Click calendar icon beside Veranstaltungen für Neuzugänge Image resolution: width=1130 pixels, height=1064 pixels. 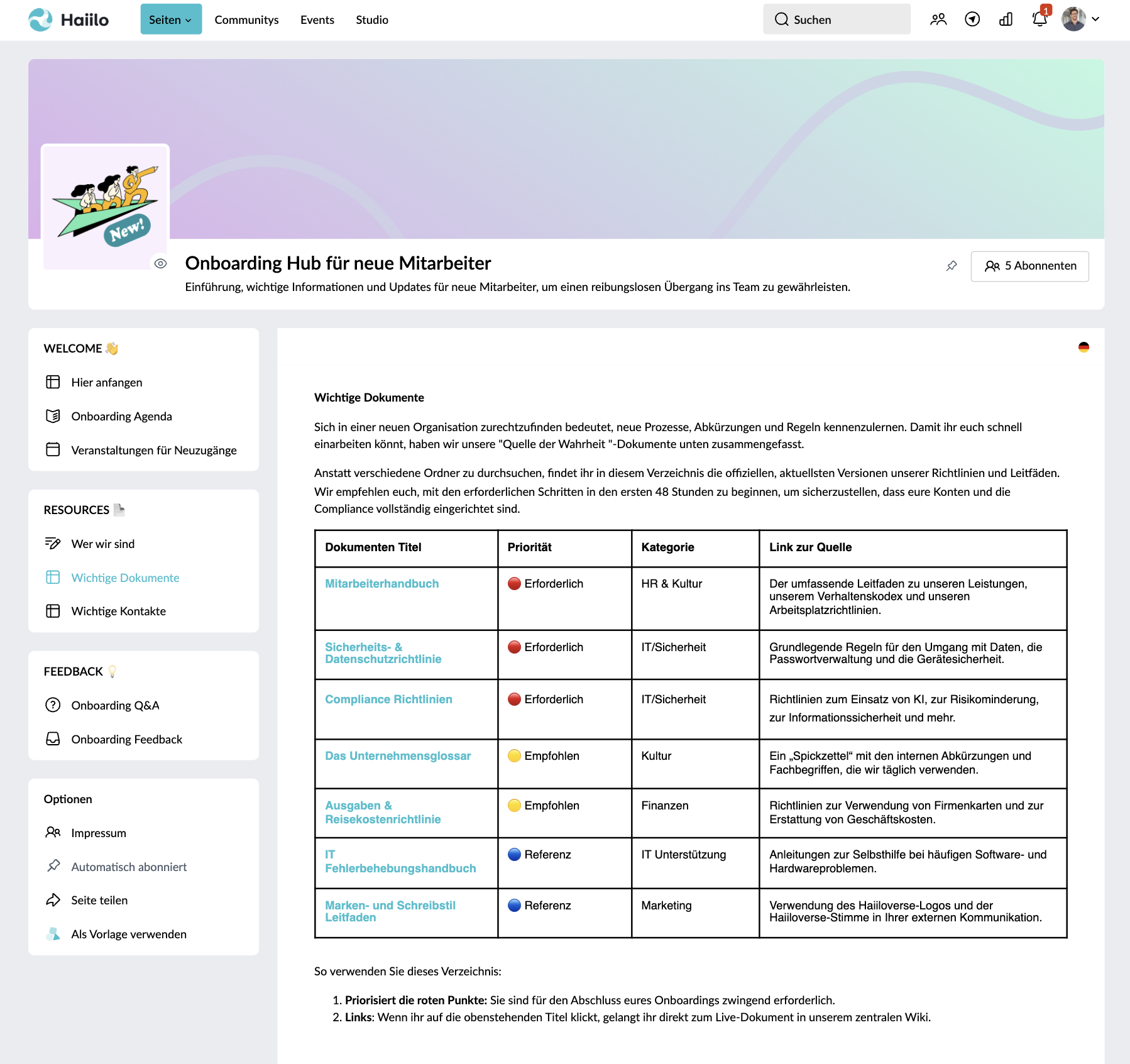53,450
